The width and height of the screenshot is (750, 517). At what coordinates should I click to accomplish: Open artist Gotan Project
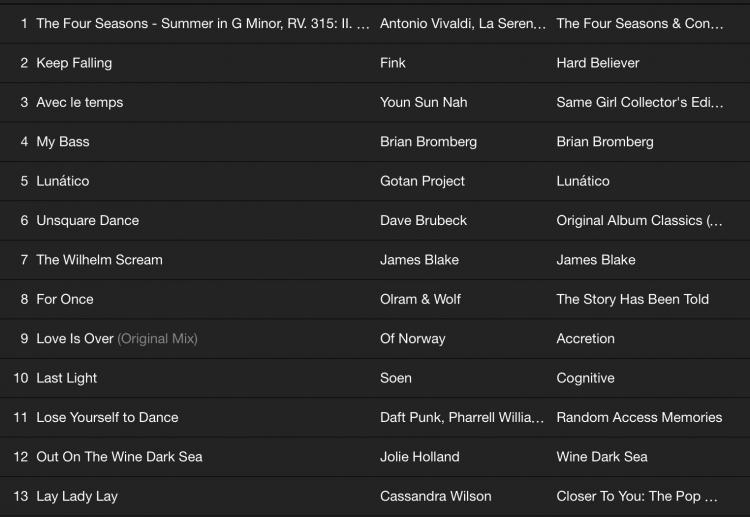(x=422, y=181)
